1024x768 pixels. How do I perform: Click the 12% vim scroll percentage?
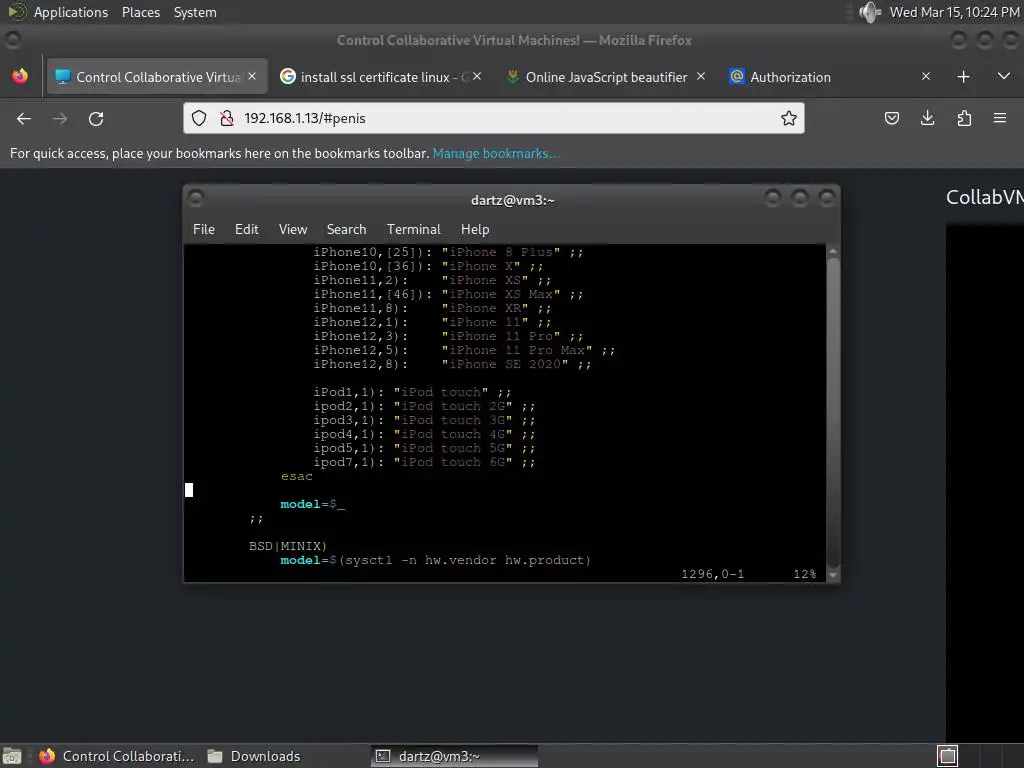click(x=805, y=574)
